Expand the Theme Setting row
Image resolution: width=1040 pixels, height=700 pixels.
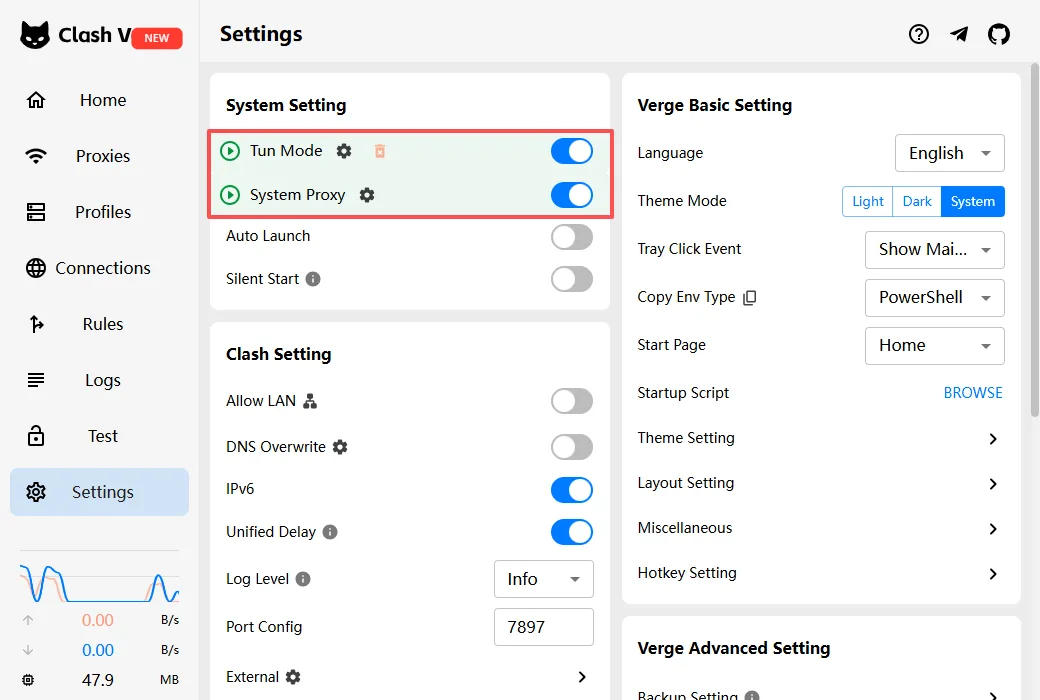(x=820, y=439)
